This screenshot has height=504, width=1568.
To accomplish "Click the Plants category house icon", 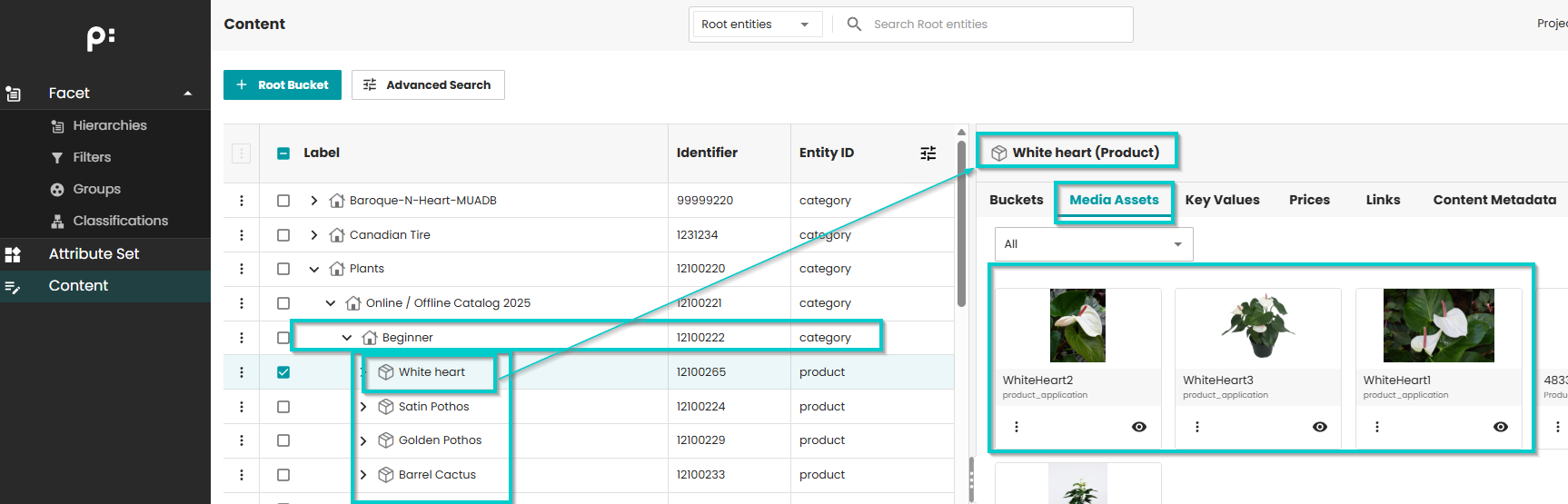I will (x=337, y=269).
